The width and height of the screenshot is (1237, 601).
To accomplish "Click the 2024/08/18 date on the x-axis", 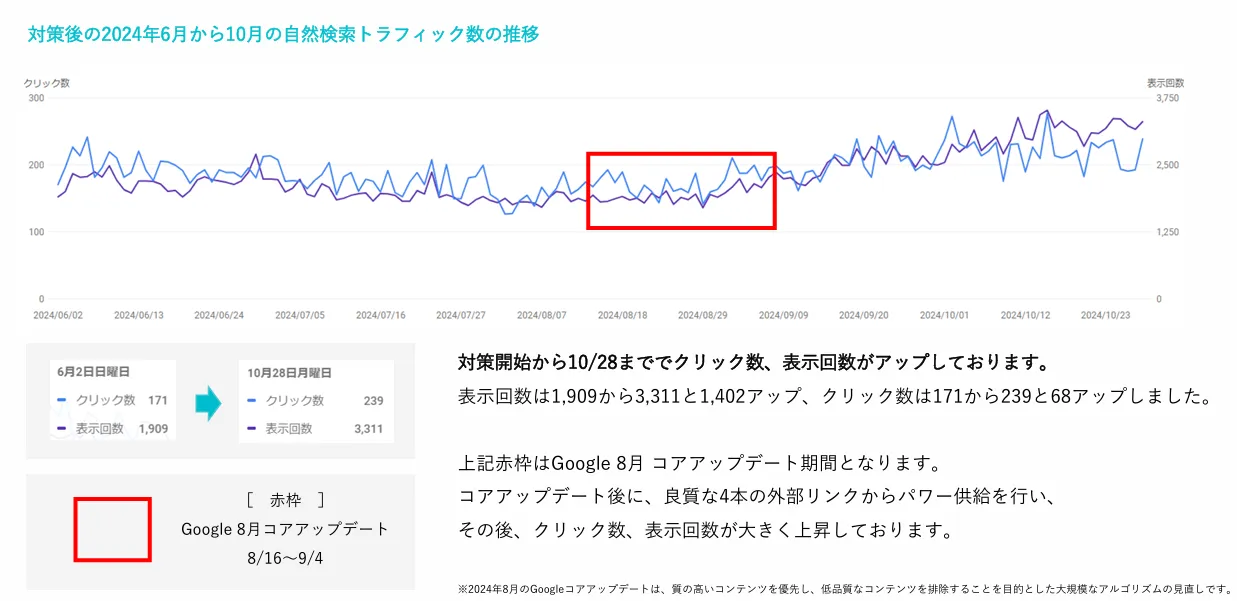I will (x=622, y=314).
